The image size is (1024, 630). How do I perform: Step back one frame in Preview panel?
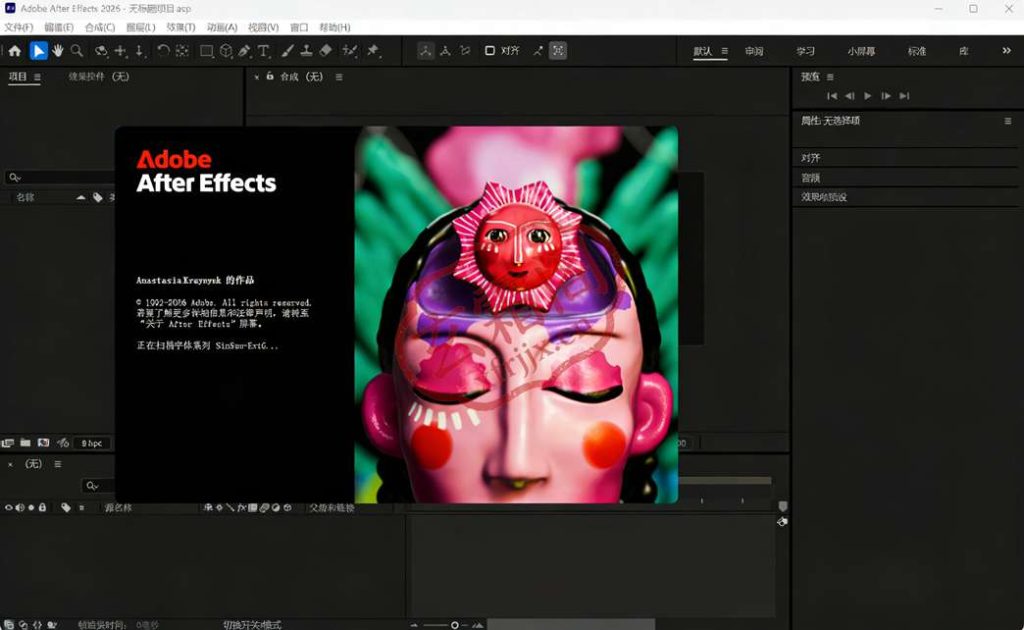click(849, 96)
